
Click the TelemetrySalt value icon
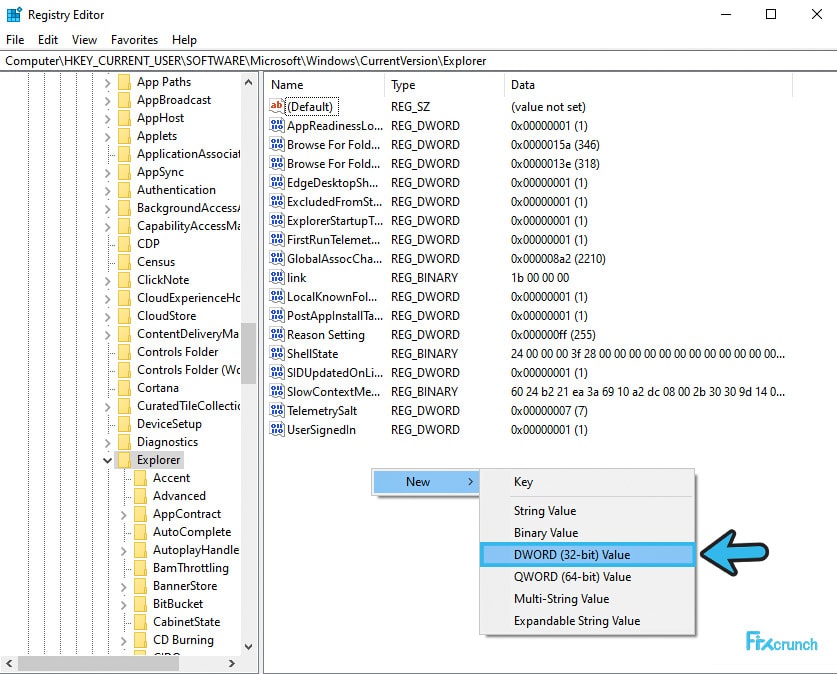277,410
